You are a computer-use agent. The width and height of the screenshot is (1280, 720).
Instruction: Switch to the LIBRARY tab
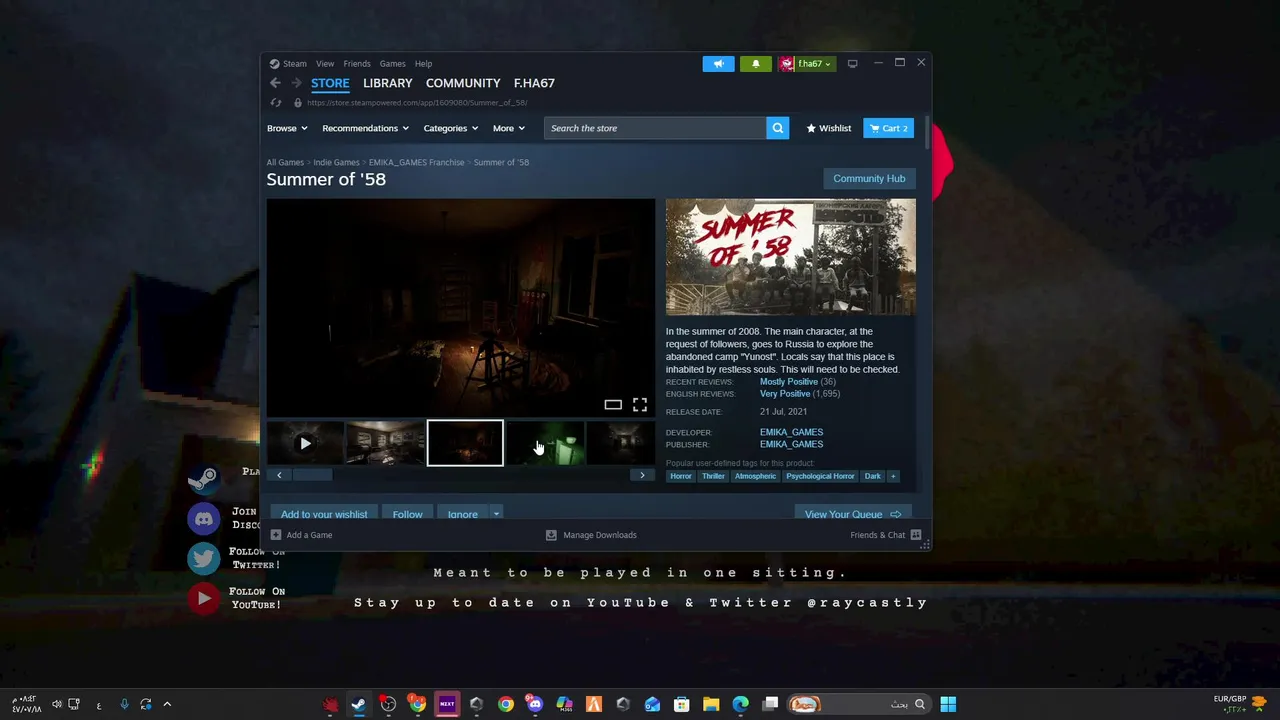[x=388, y=83]
